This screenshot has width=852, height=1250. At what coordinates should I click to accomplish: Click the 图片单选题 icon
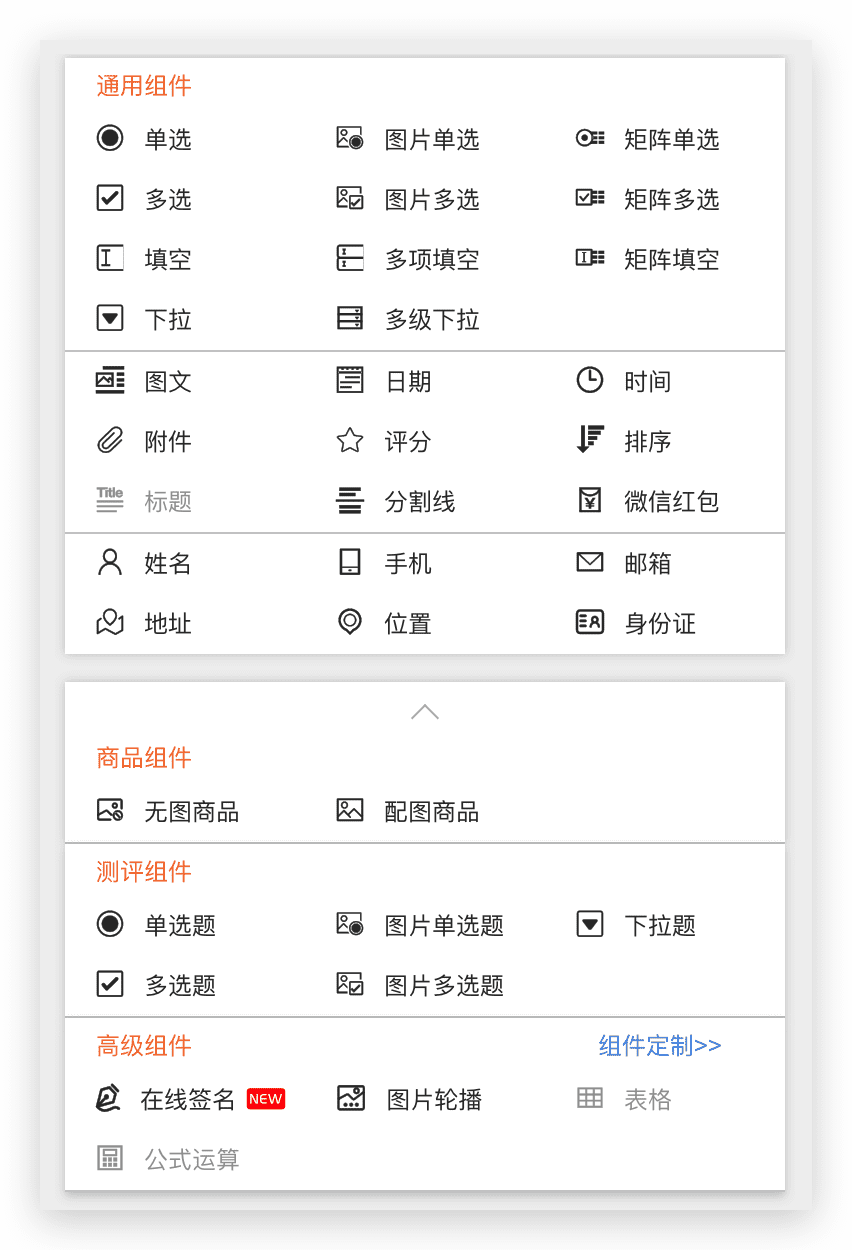pos(350,924)
